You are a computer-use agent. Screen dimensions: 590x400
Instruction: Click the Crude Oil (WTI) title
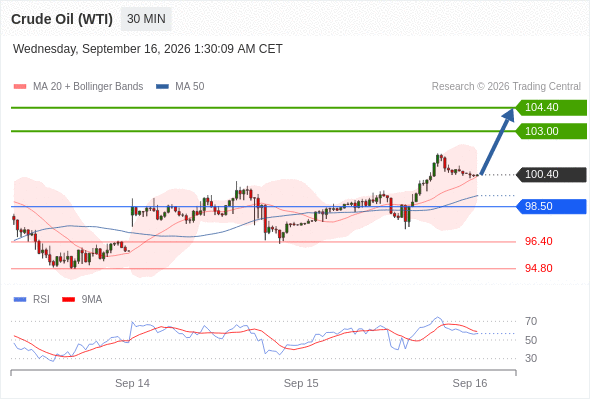click(62, 19)
